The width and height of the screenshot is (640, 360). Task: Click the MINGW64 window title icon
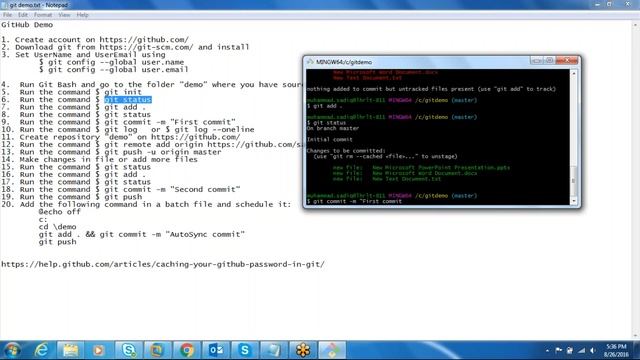[x=310, y=62]
